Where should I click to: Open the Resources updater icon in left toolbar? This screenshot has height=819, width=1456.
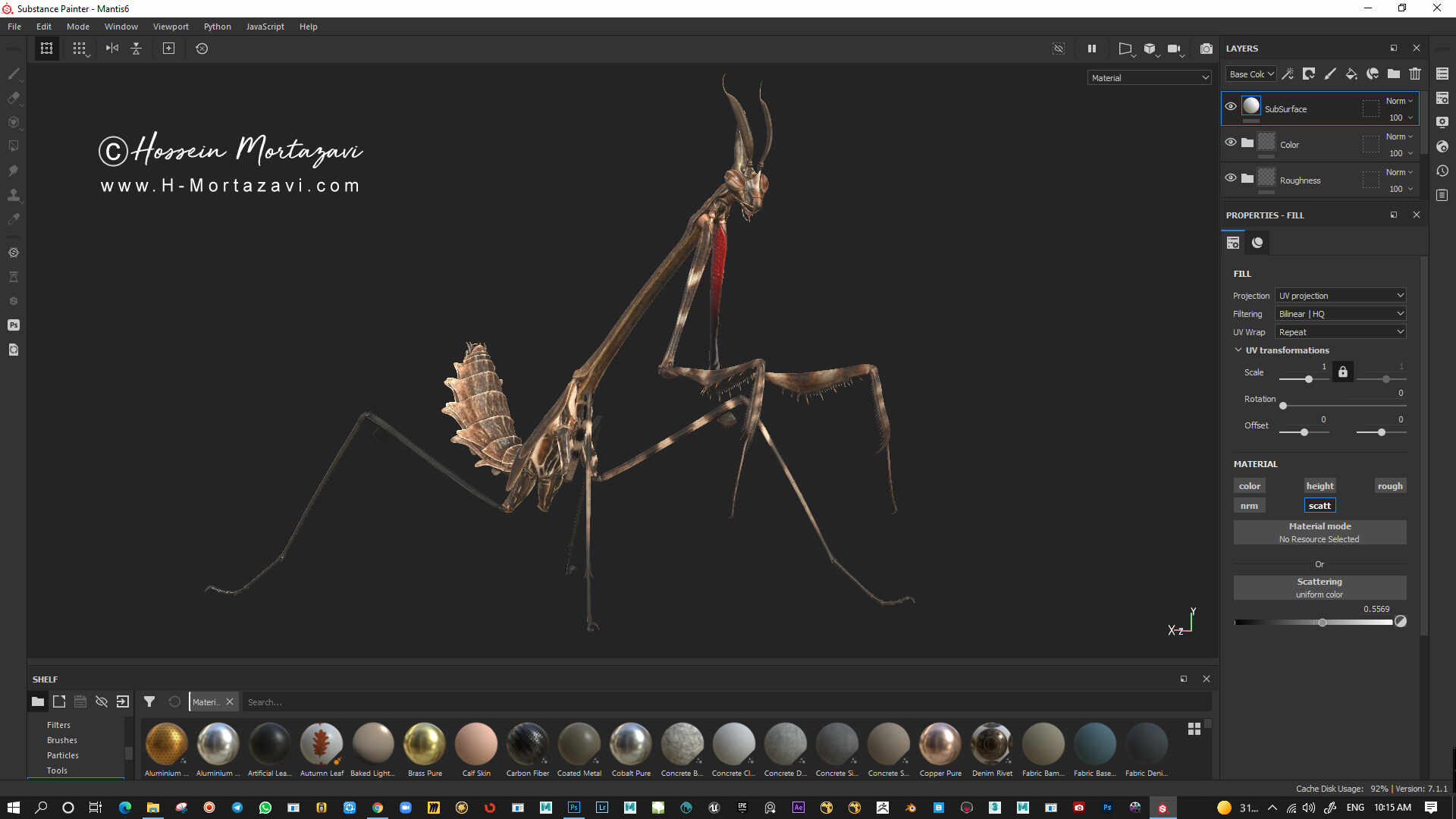[13, 350]
